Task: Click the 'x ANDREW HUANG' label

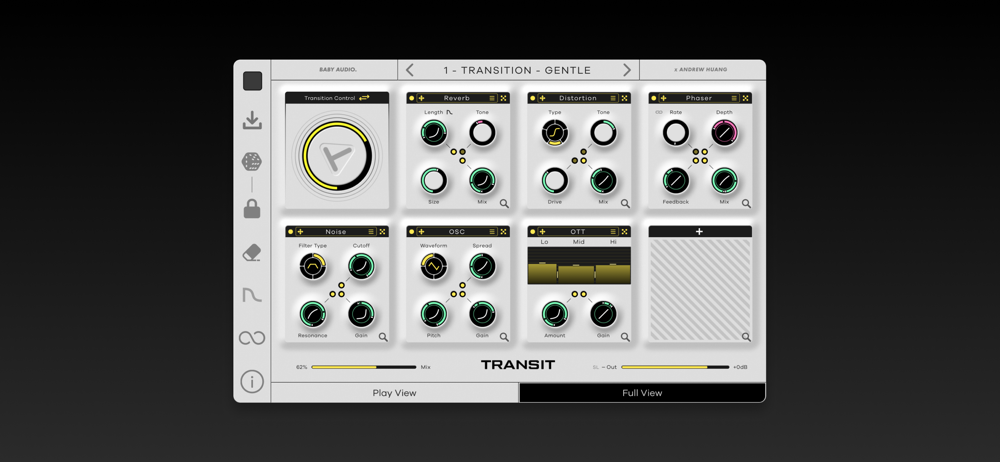Action: point(701,70)
